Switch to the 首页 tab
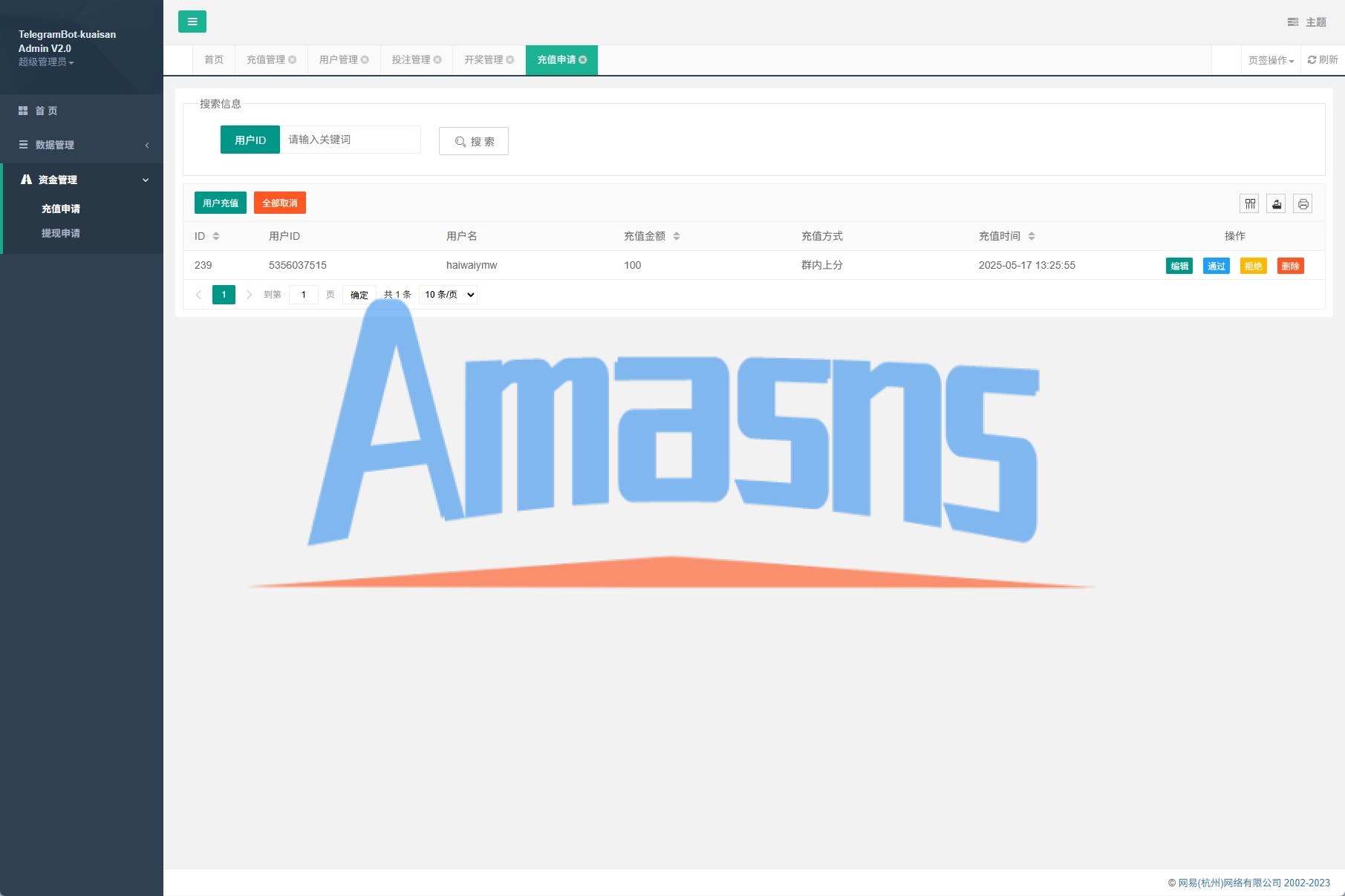Image resolution: width=1345 pixels, height=896 pixels. coord(214,59)
